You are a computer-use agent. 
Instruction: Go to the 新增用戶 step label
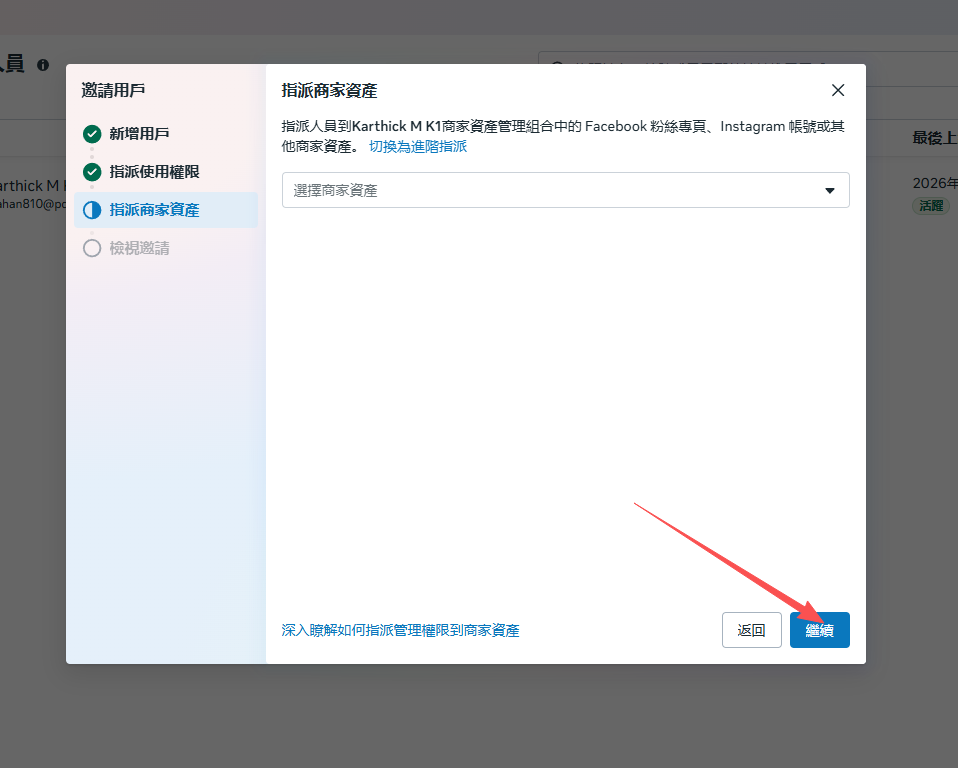click(x=139, y=134)
